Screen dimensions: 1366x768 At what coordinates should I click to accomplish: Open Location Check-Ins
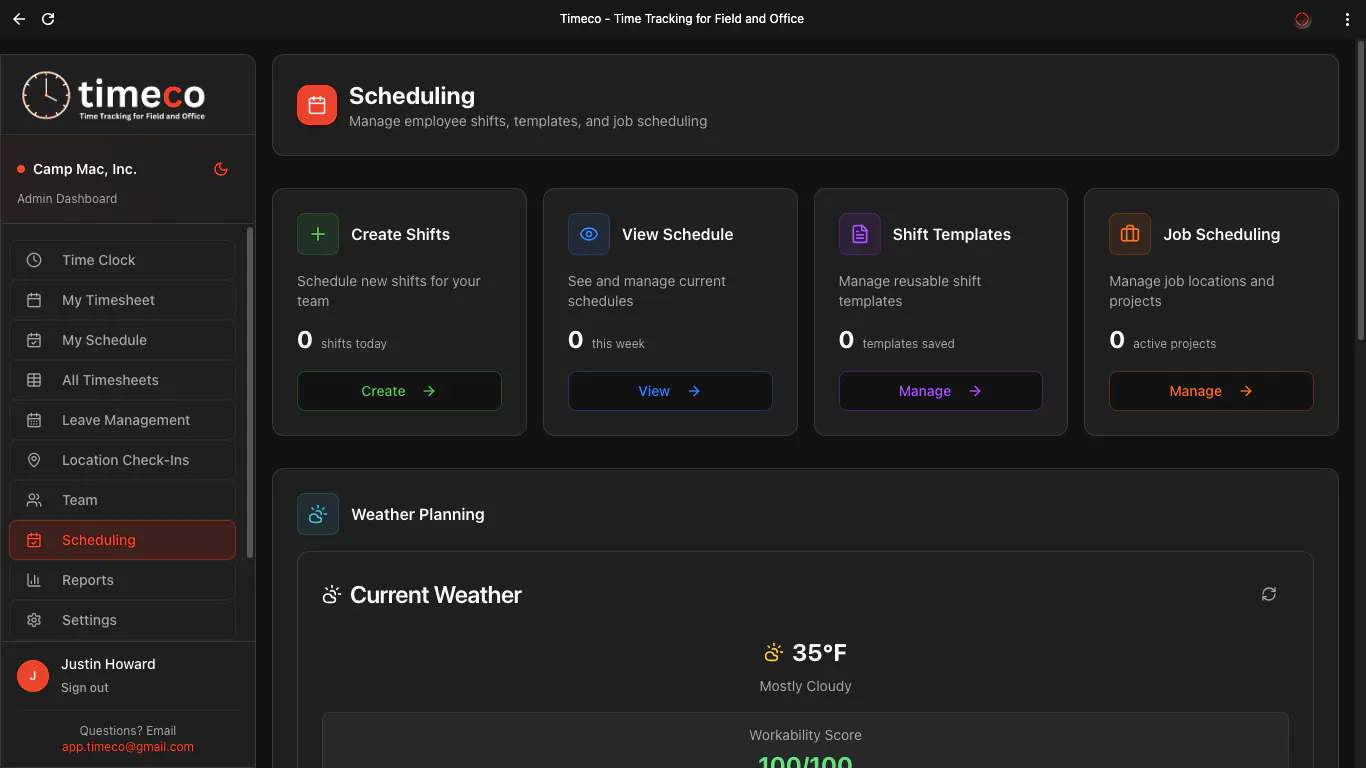pyautogui.click(x=122, y=460)
